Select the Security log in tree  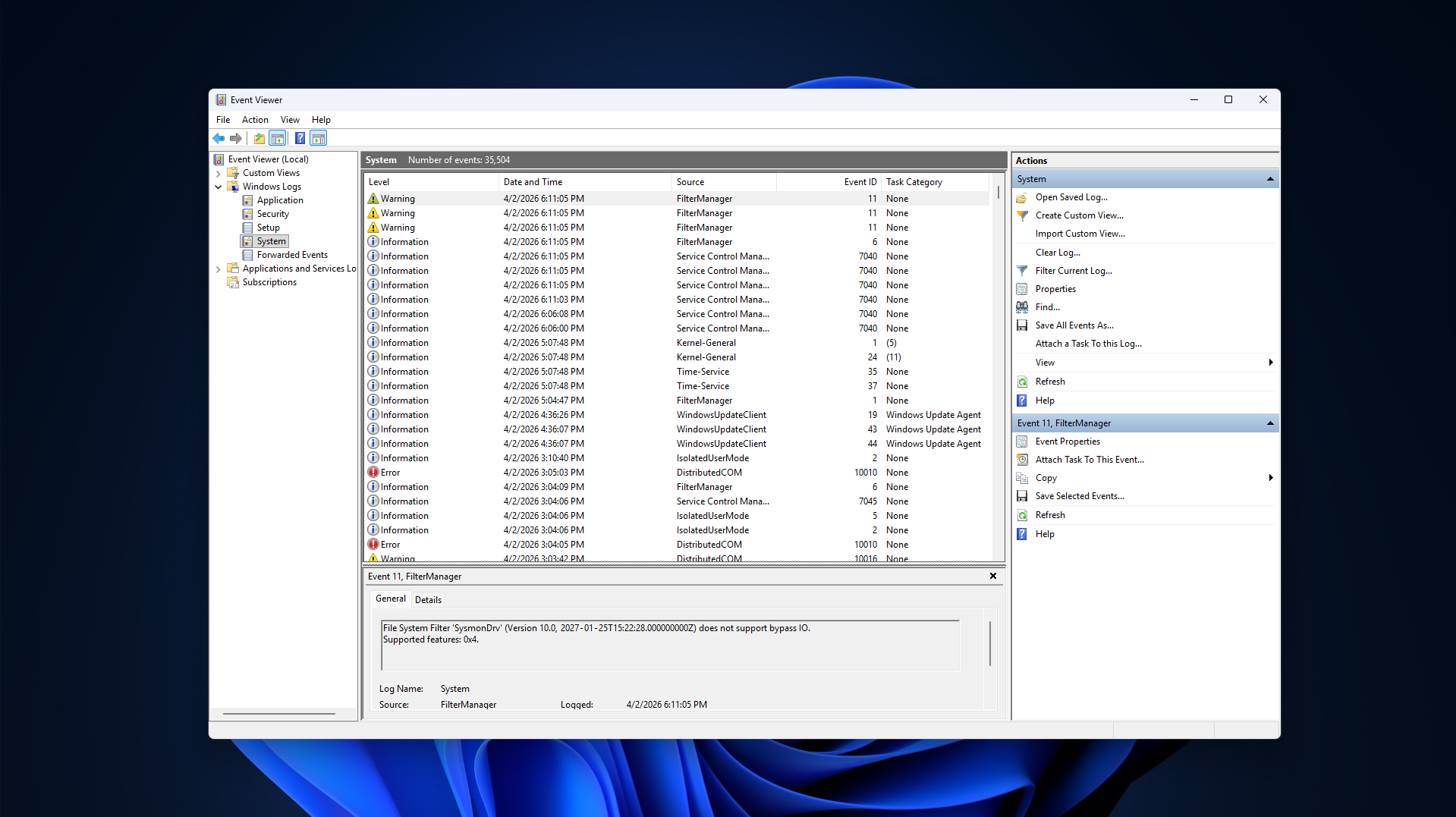click(x=272, y=214)
